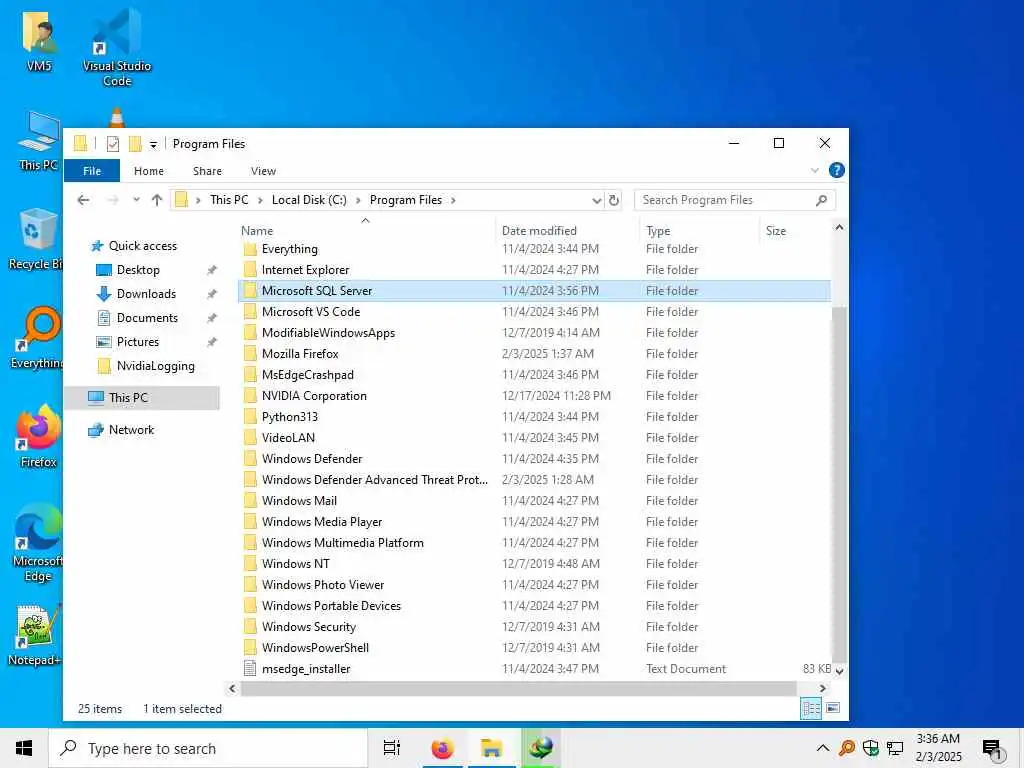The height and width of the screenshot is (768, 1024).
Task: Click the horizontal scrollbar right arrow
Action: pyautogui.click(x=823, y=688)
